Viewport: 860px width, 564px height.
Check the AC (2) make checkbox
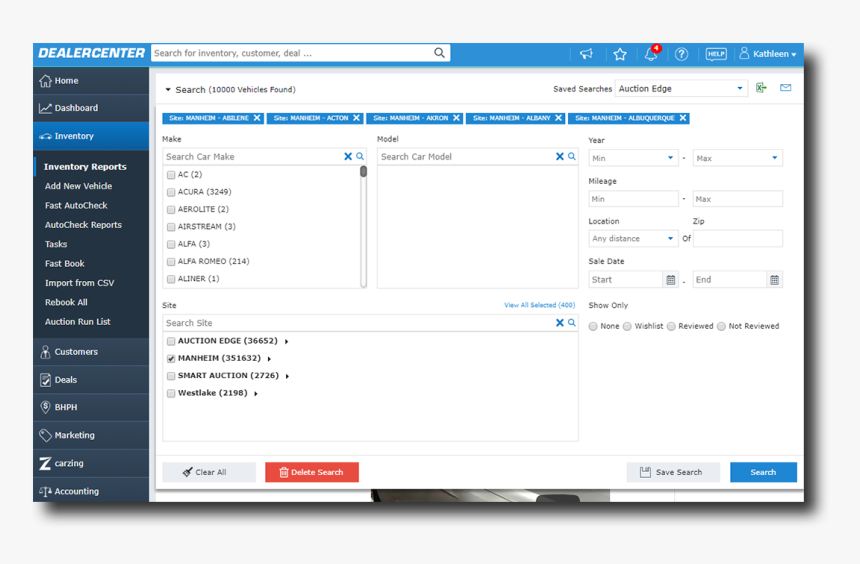pyautogui.click(x=171, y=175)
